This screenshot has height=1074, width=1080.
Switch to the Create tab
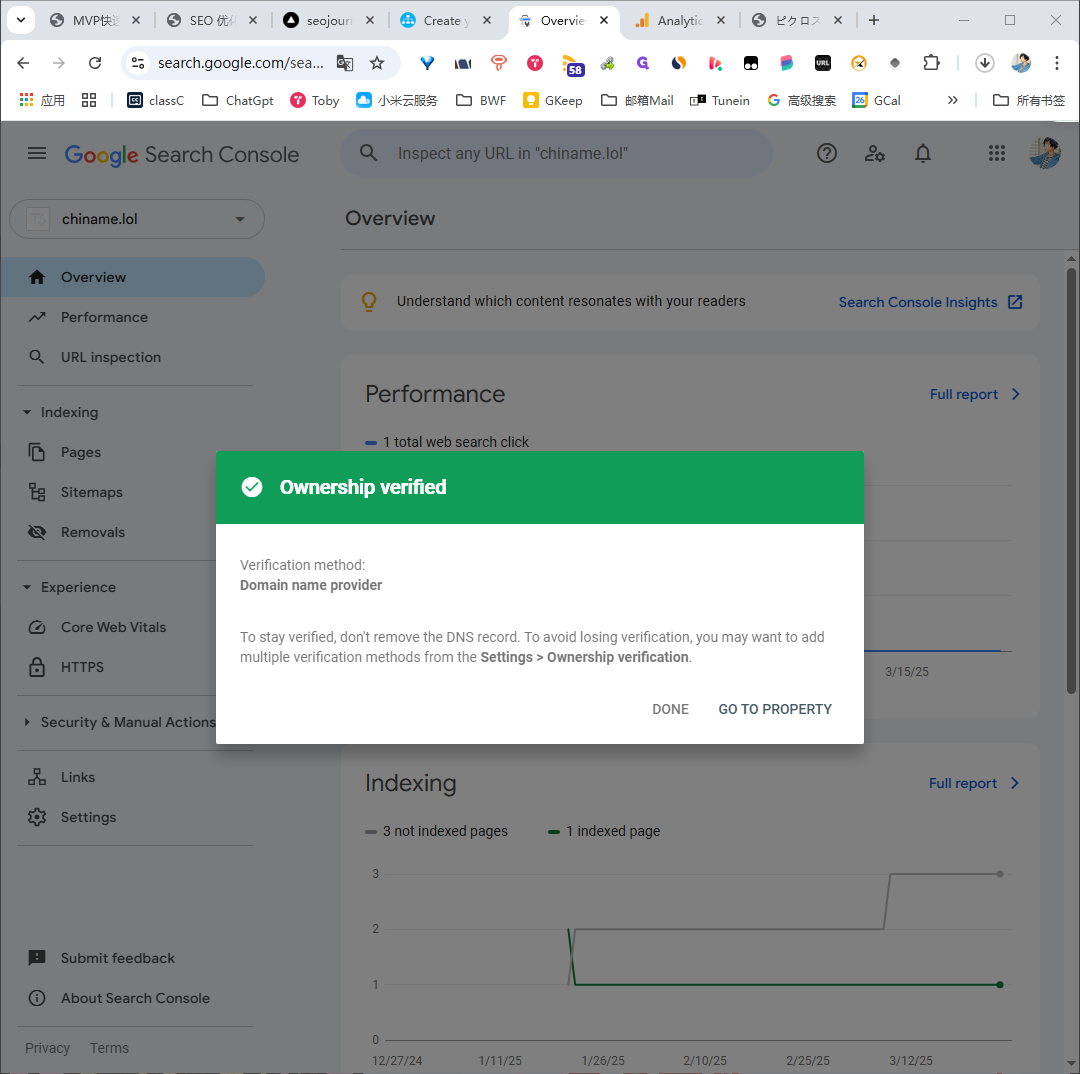[446, 21]
